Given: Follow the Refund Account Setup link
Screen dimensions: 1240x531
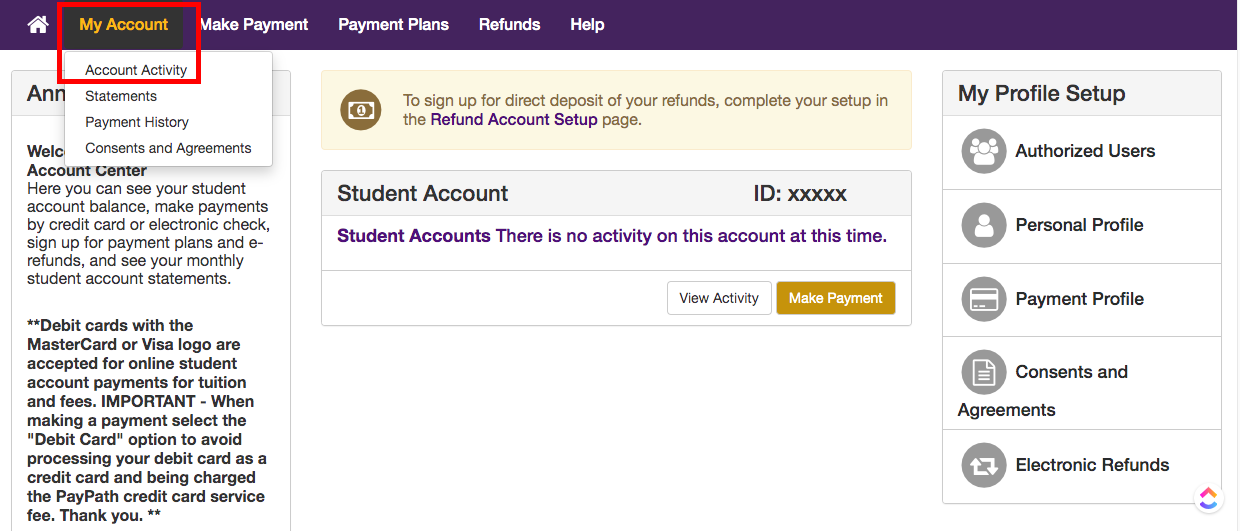Looking at the screenshot, I should click(x=514, y=119).
